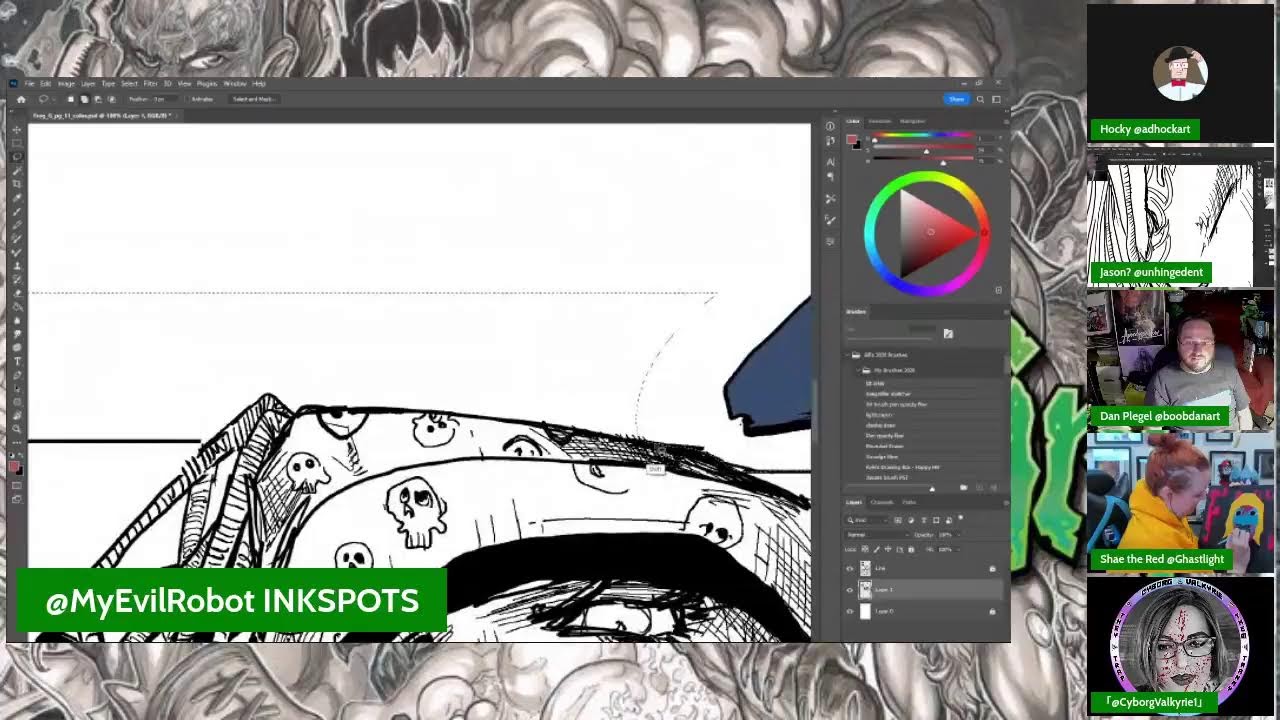1280x720 pixels.
Task: Open the Filter menu
Action: point(150,84)
